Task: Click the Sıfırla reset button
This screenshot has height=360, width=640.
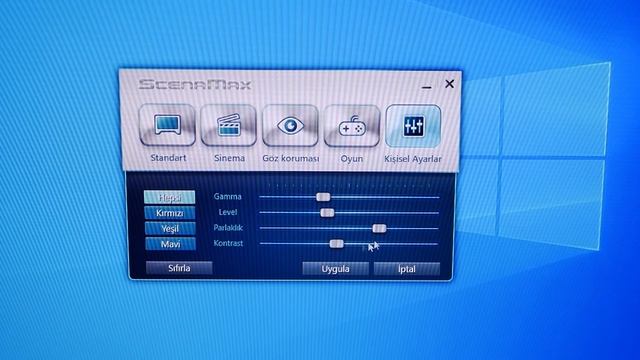Action: [x=179, y=268]
